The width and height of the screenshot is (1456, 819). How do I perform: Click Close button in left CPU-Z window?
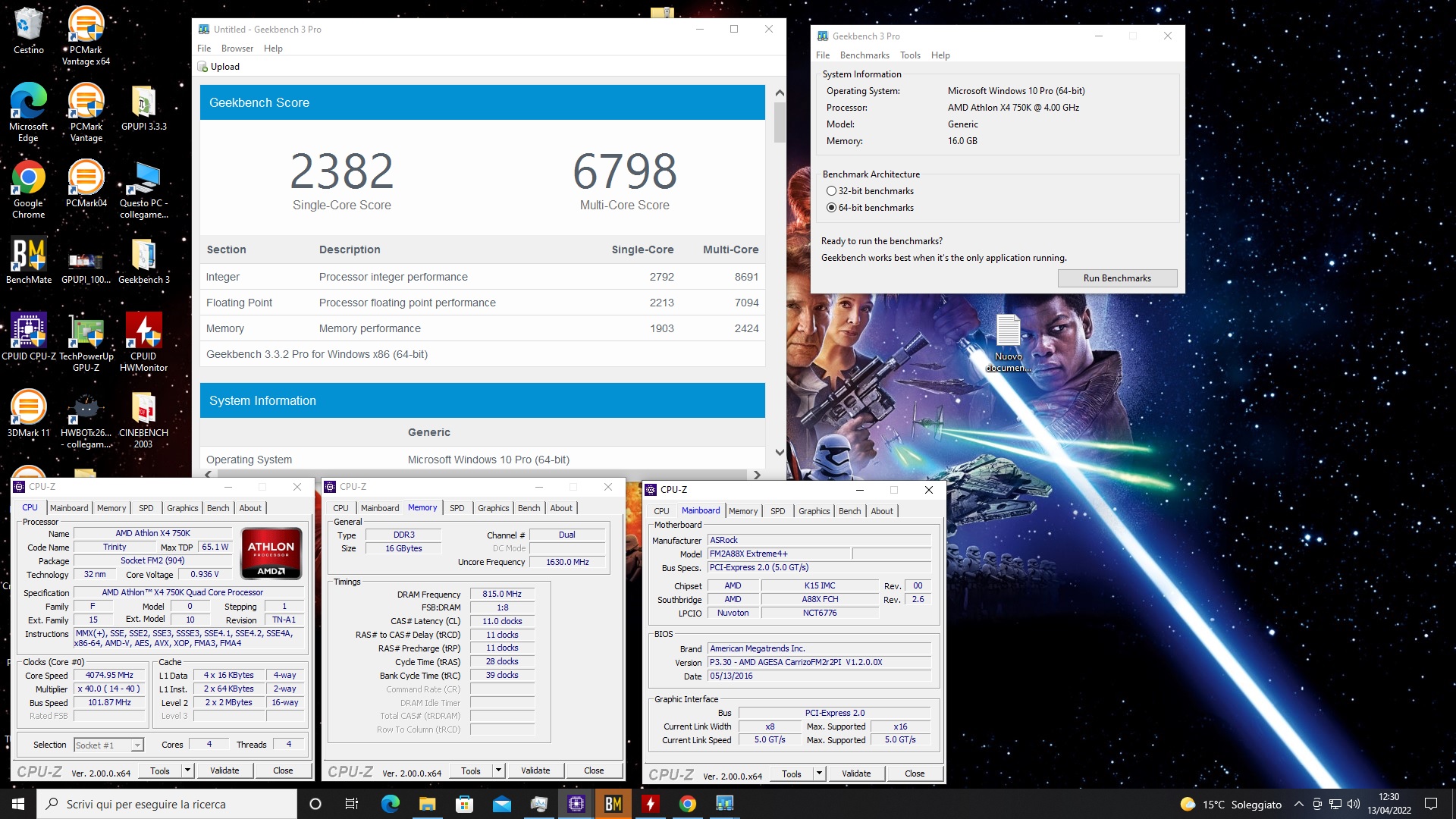click(x=283, y=770)
